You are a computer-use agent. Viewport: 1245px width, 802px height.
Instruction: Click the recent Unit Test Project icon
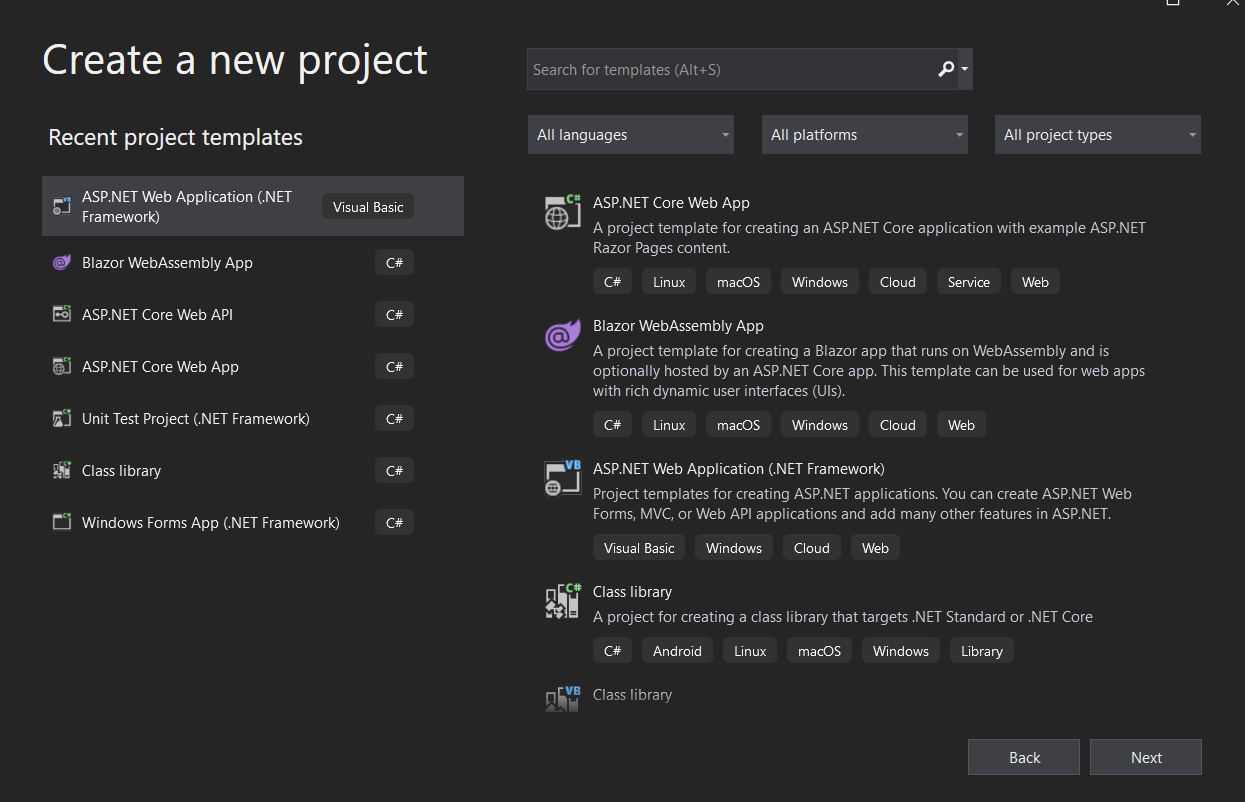[62, 418]
